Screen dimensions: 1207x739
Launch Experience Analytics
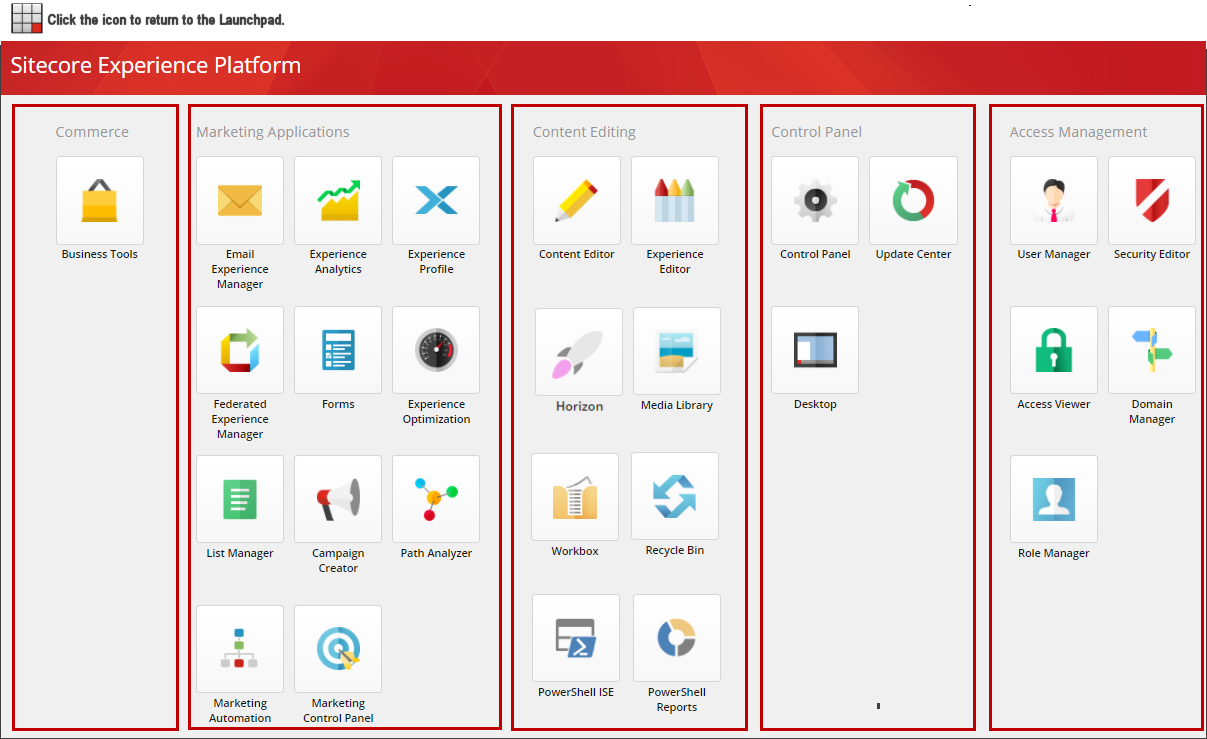click(x=338, y=200)
